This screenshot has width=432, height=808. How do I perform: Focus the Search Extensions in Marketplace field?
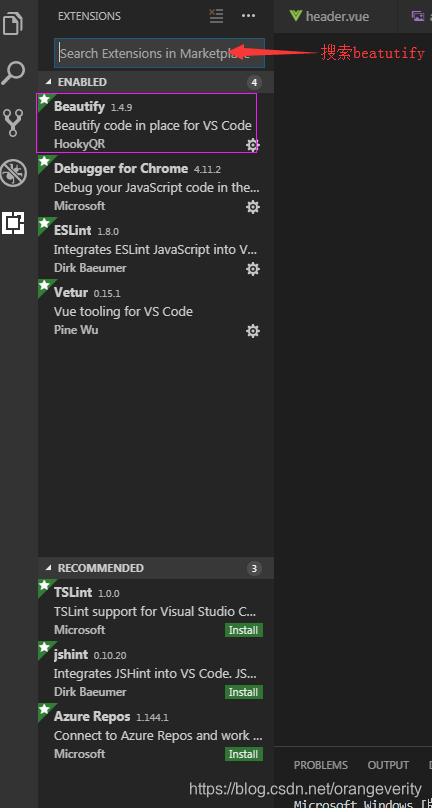tap(159, 53)
